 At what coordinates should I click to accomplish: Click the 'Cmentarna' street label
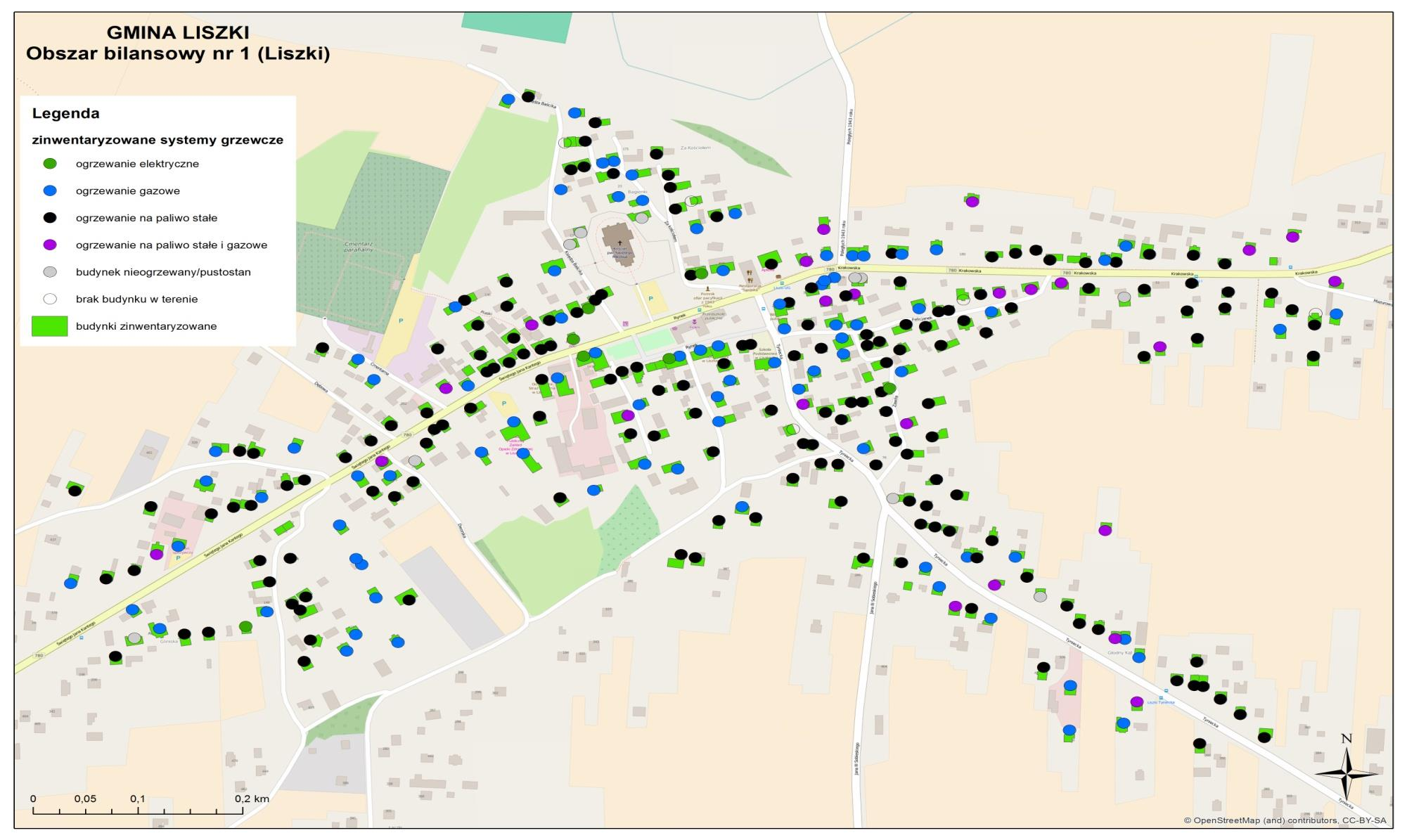click(x=379, y=368)
